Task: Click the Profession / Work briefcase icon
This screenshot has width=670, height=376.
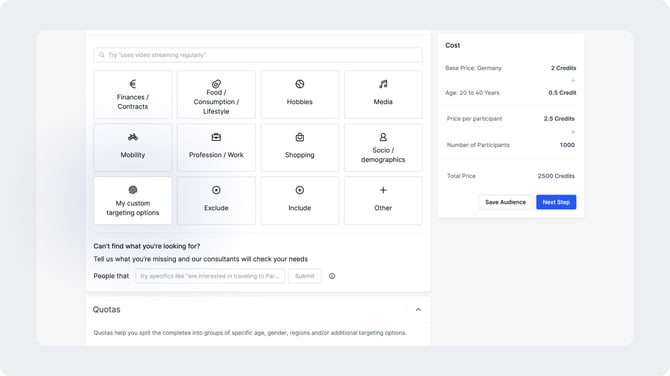Action: 216,137
